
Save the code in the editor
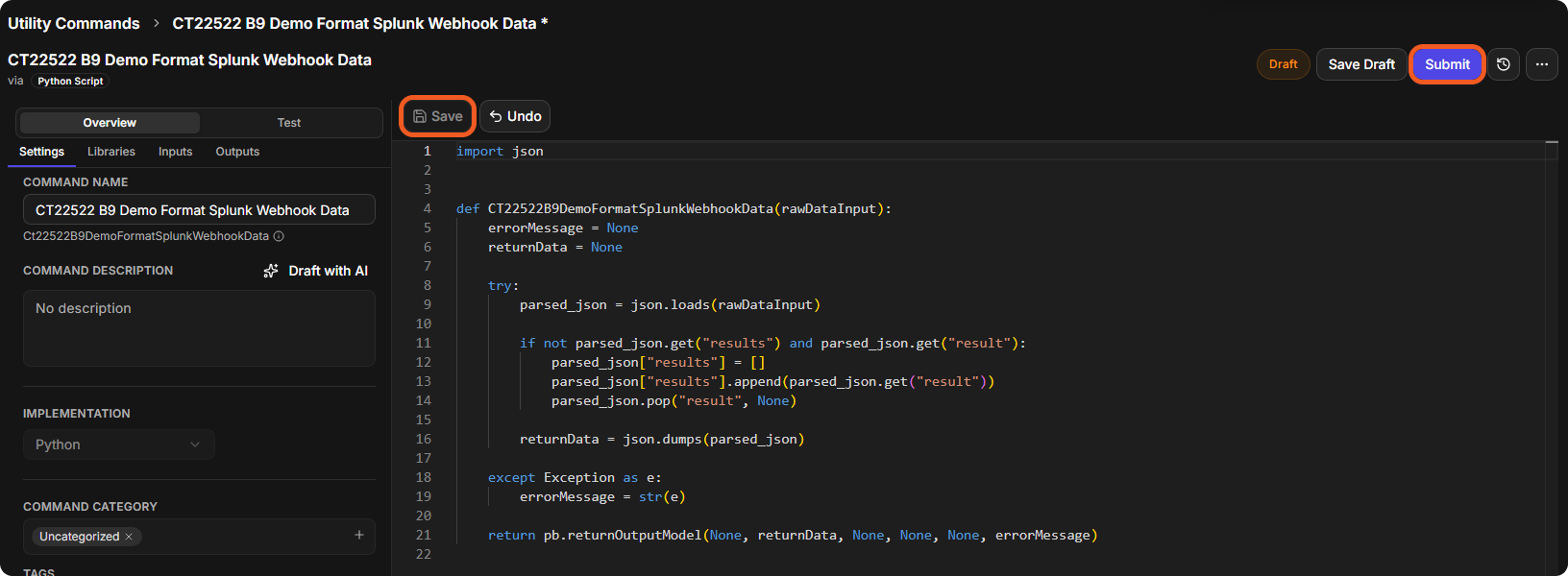(x=437, y=116)
